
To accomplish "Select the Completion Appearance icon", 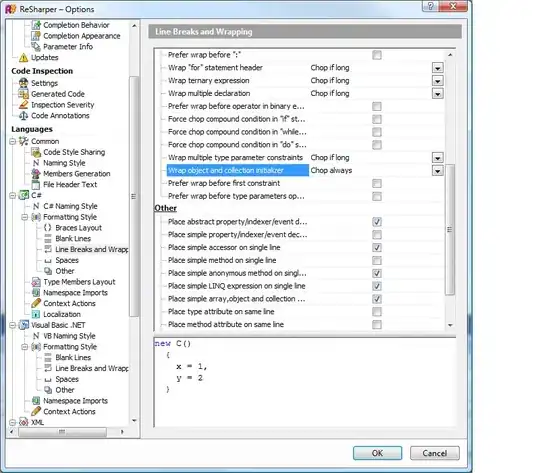I will [36, 36].
